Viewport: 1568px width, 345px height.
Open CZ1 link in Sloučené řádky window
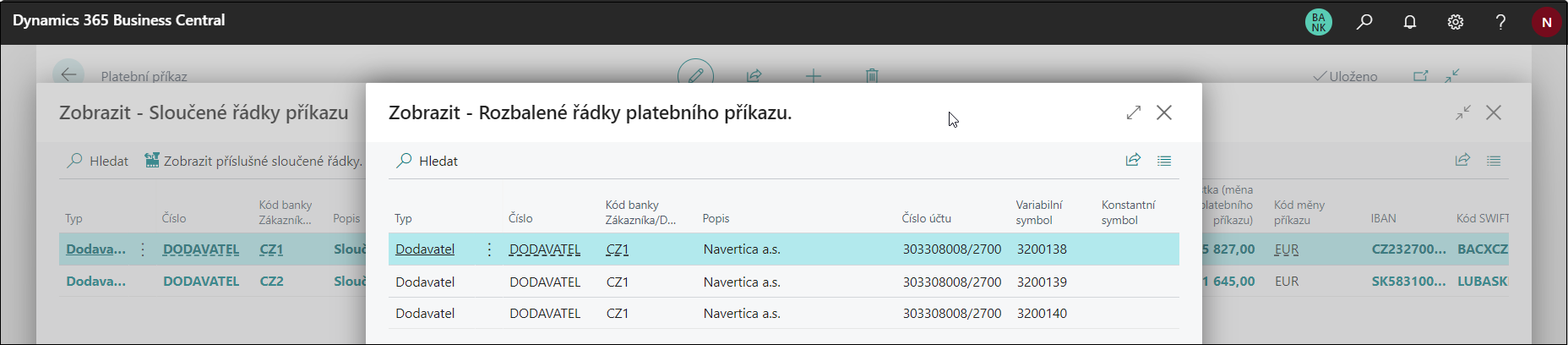(271, 249)
